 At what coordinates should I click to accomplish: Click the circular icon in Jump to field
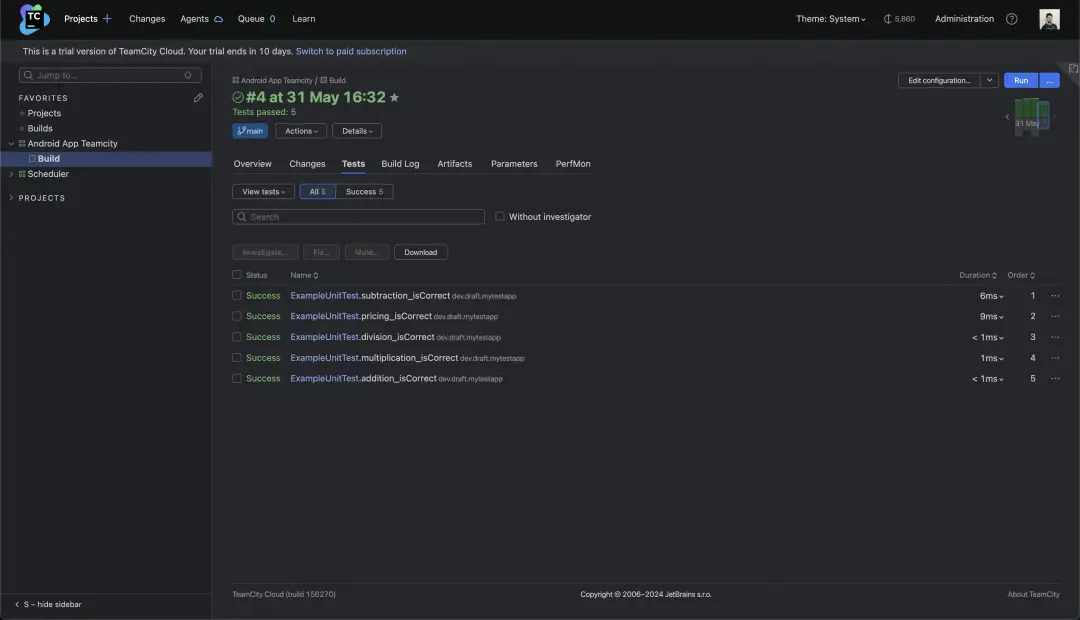click(x=188, y=75)
